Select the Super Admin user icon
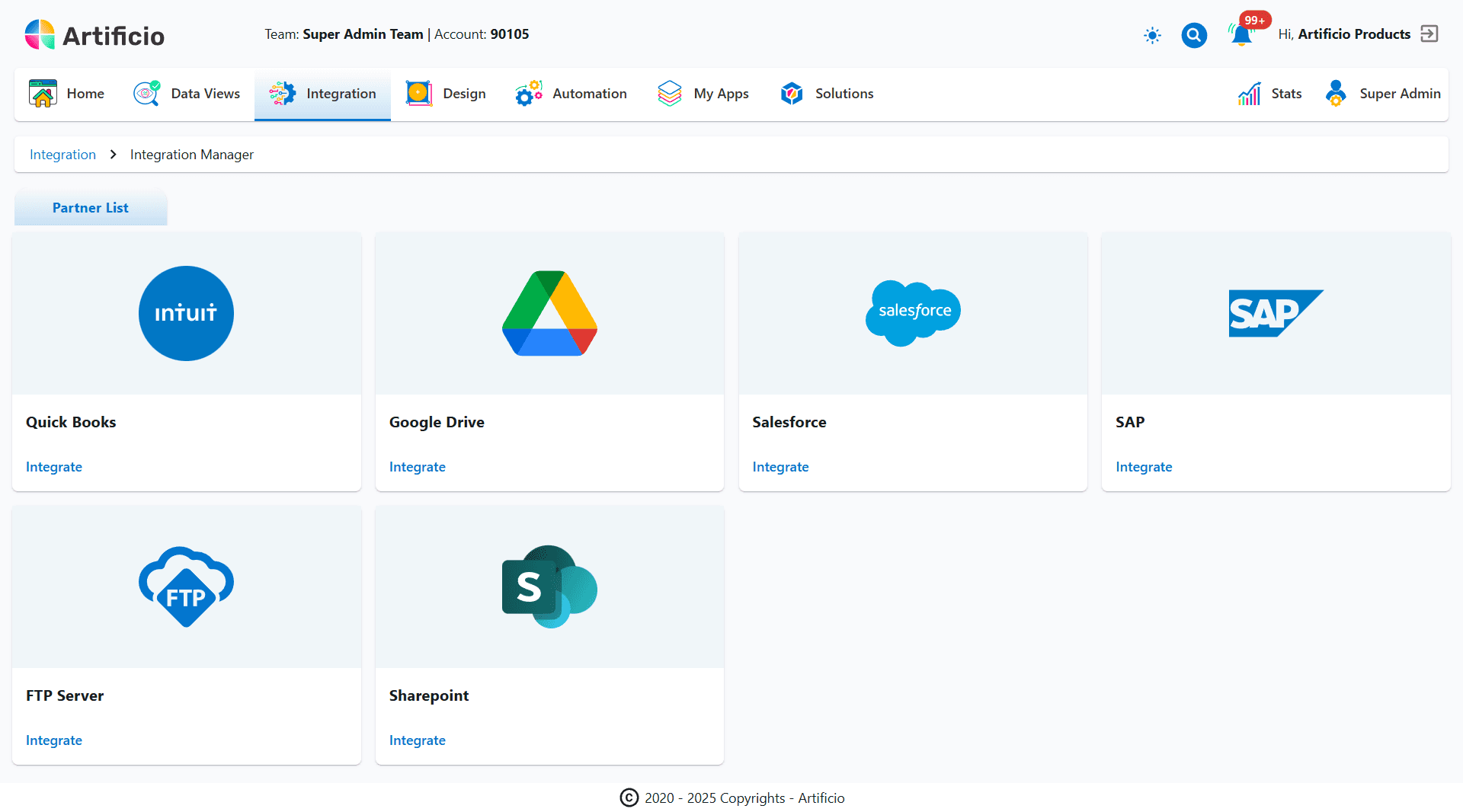 tap(1335, 93)
